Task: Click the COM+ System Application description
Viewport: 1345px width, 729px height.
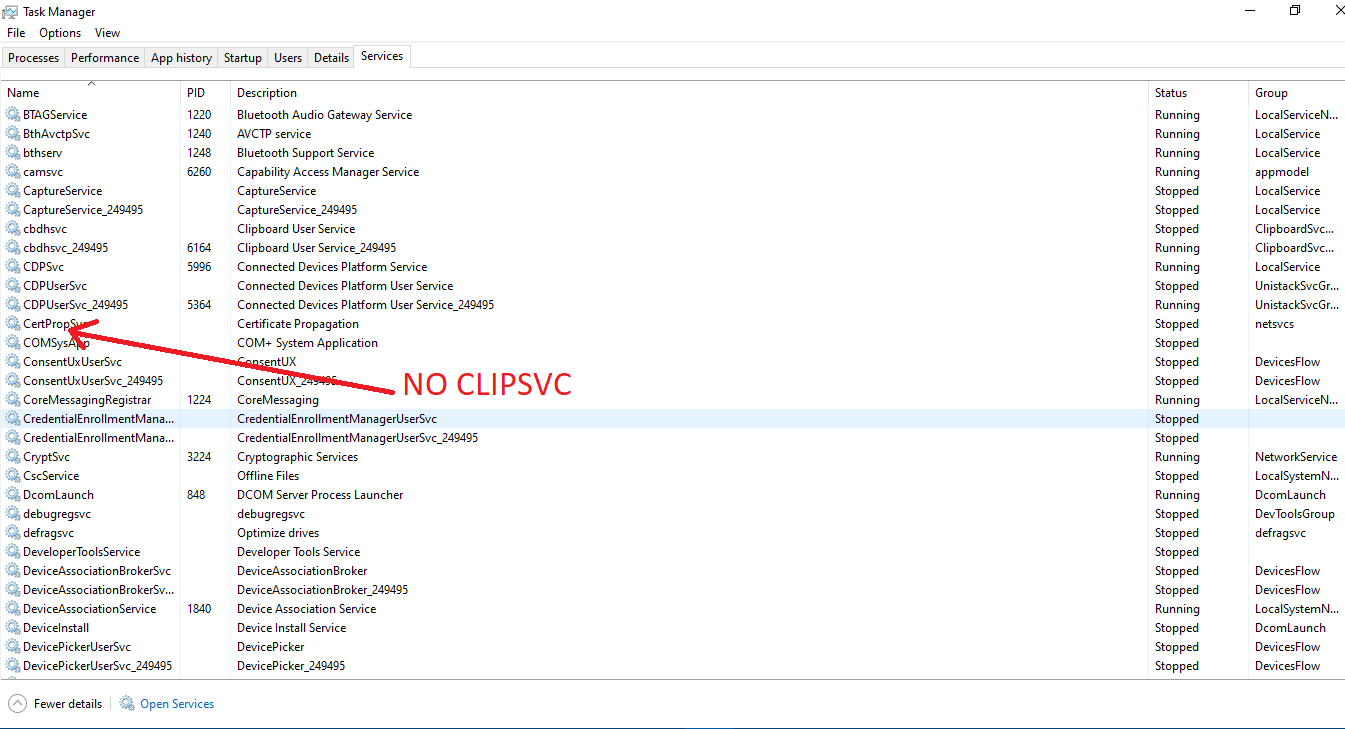Action: pyautogui.click(x=307, y=343)
